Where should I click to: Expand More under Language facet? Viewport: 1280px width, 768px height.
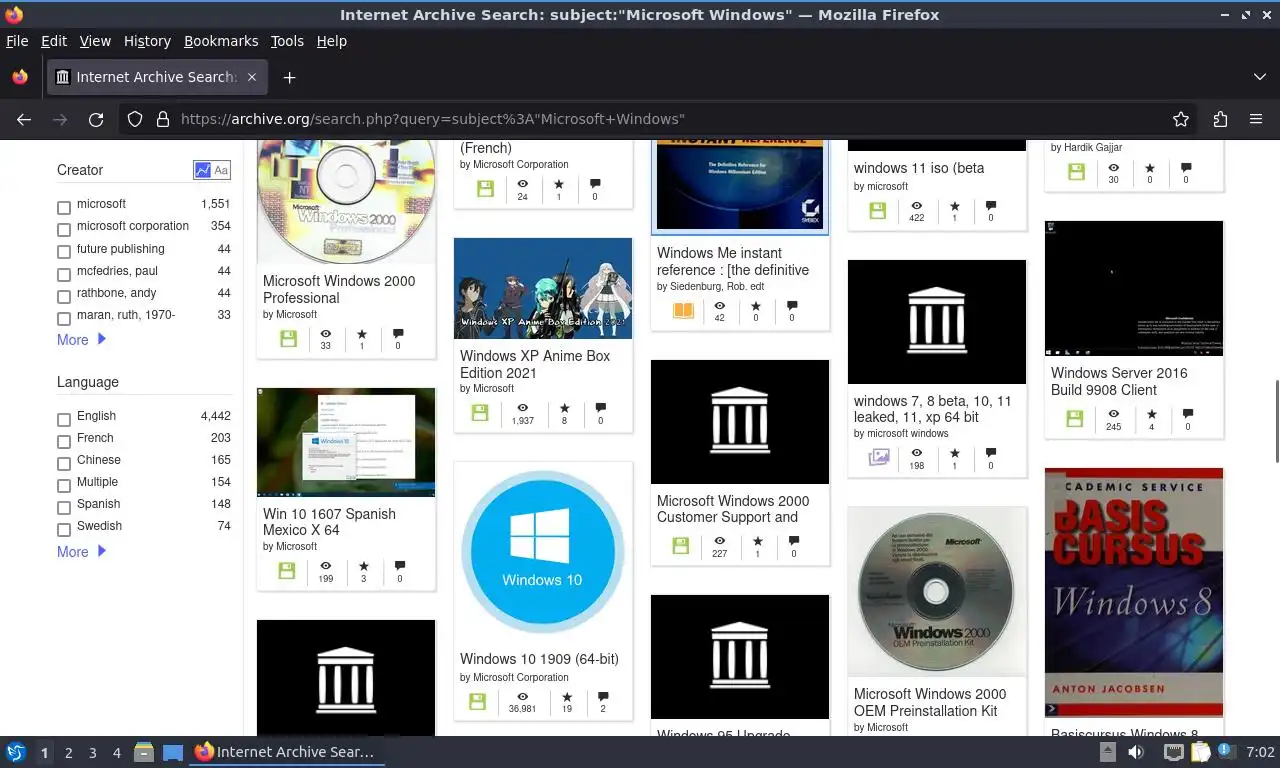tap(81, 552)
